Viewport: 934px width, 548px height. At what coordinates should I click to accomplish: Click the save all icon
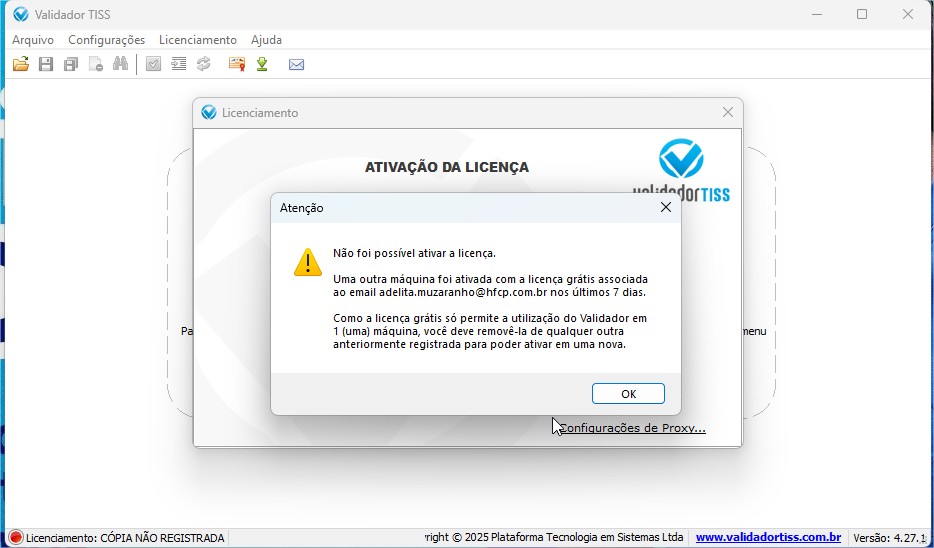coord(70,64)
